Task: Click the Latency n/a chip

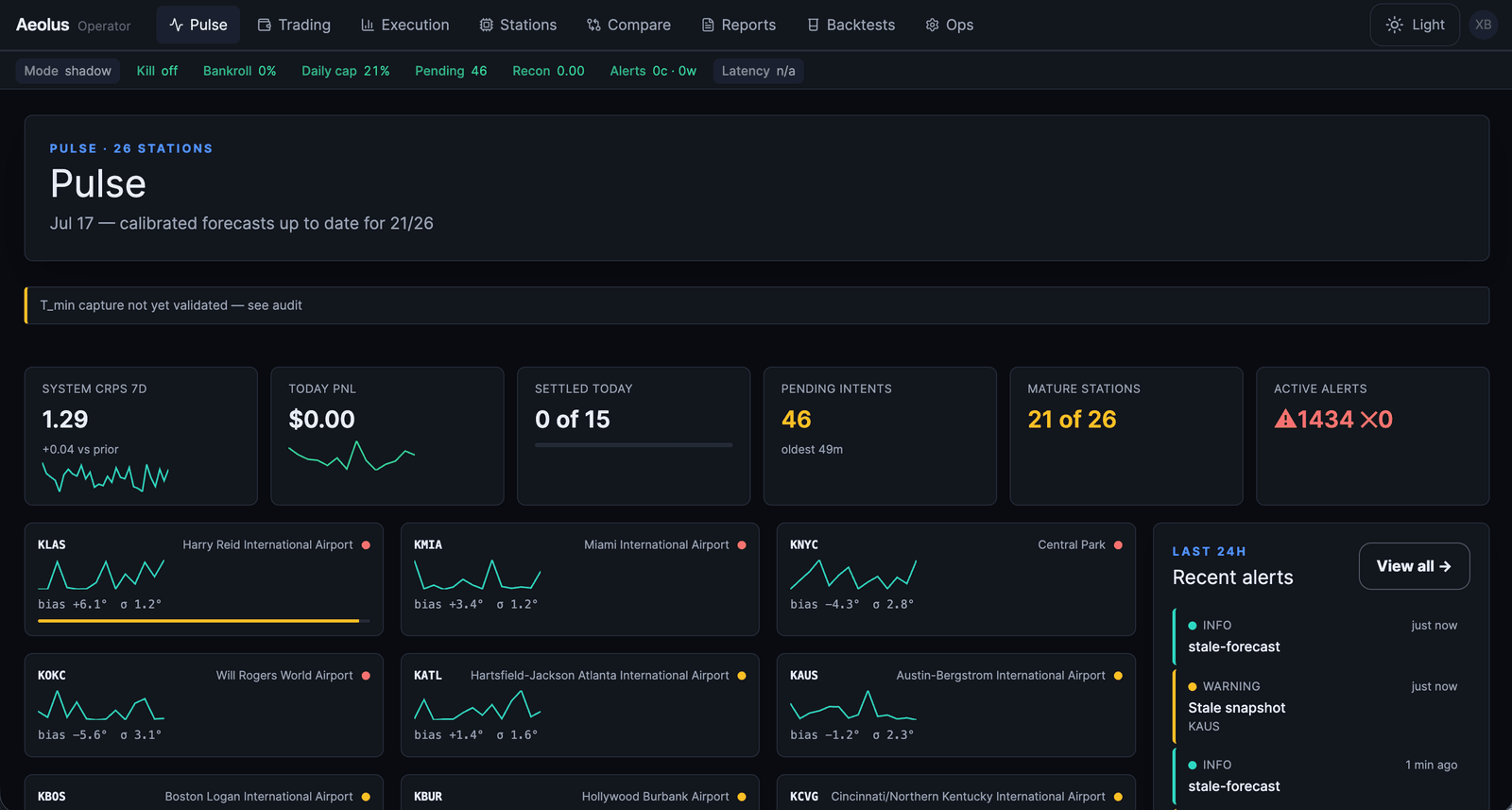Action: click(758, 71)
